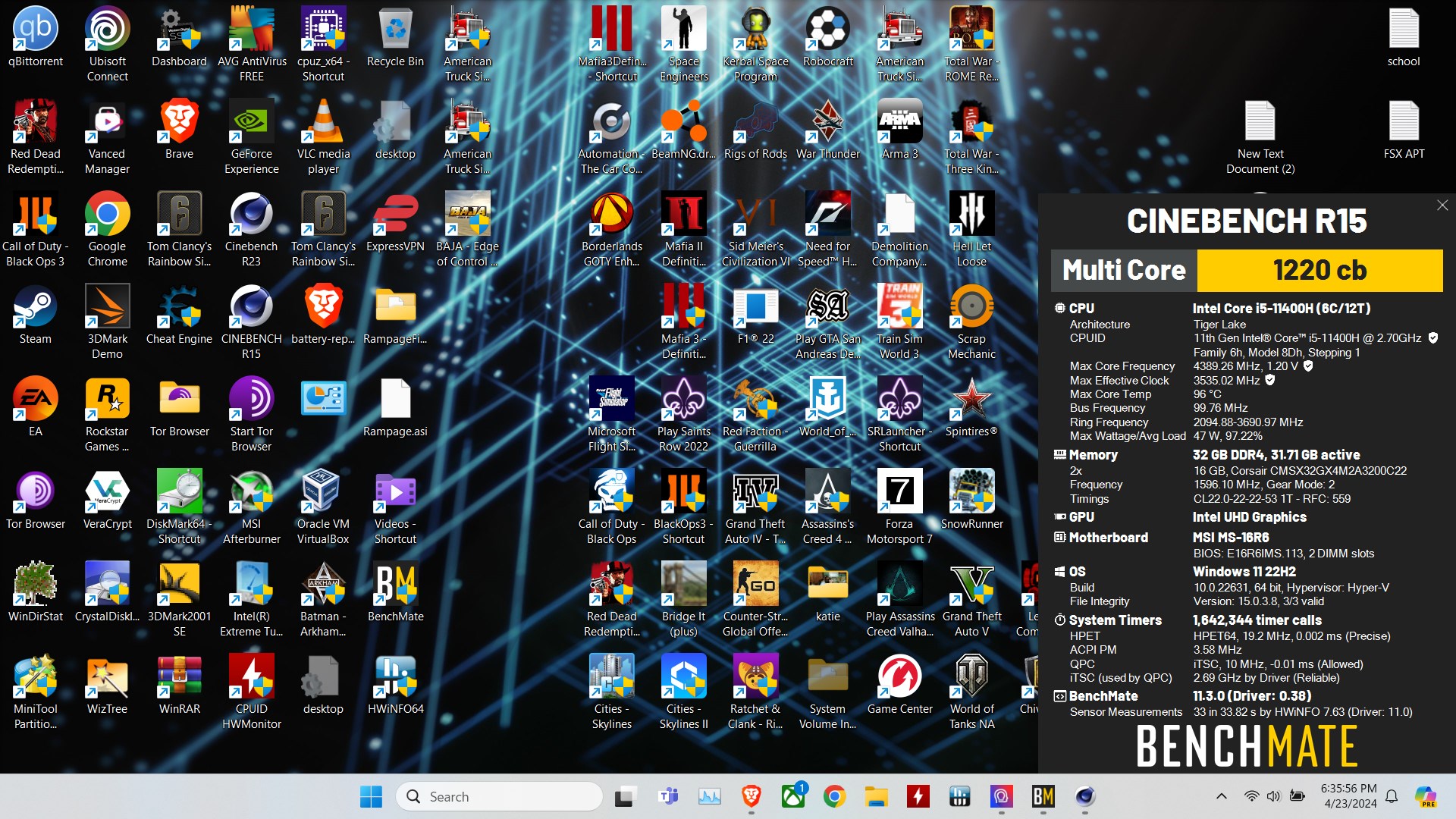Launch Cinebench R23 shortcut
Screen dimensions: 1456x819
252,231
